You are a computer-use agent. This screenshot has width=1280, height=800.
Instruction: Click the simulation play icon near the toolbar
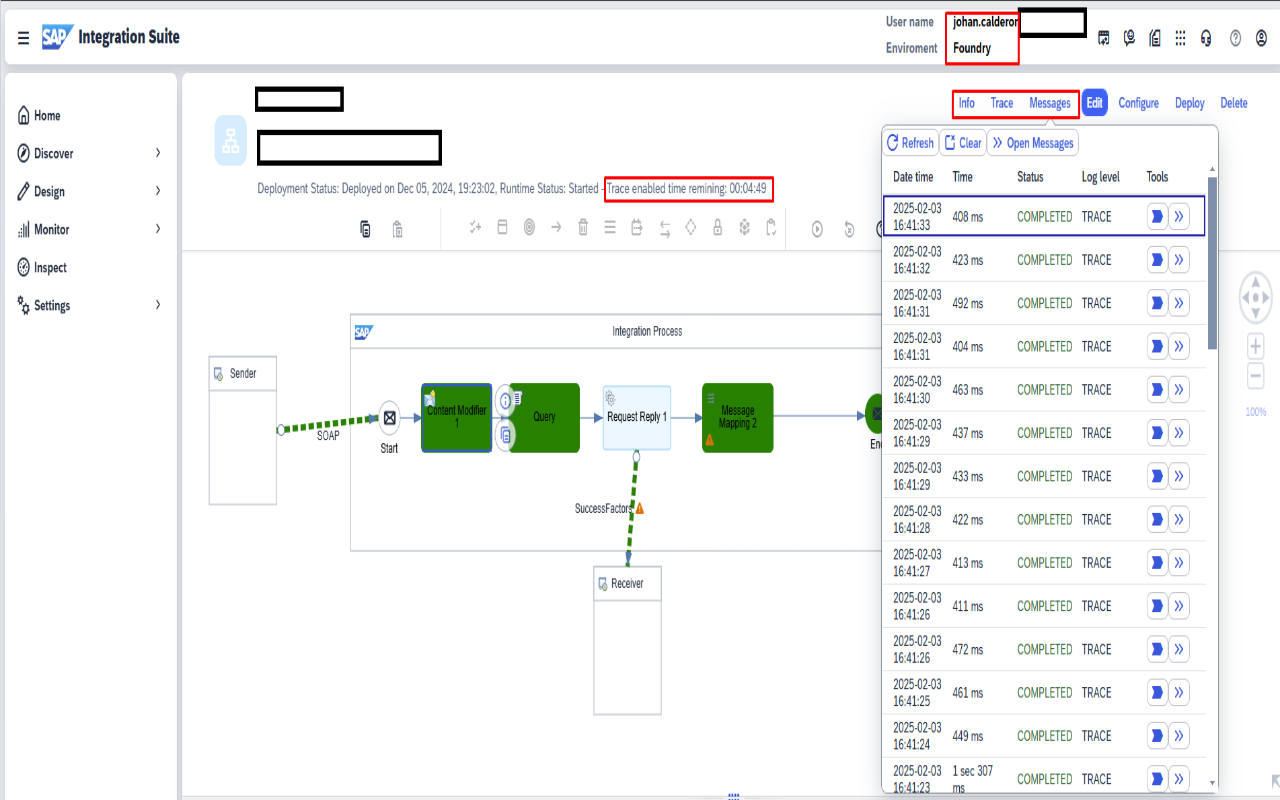click(x=817, y=228)
